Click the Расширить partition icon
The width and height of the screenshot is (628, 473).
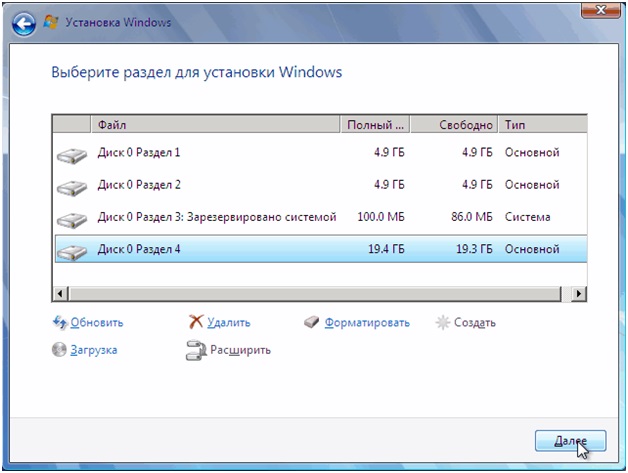point(196,350)
